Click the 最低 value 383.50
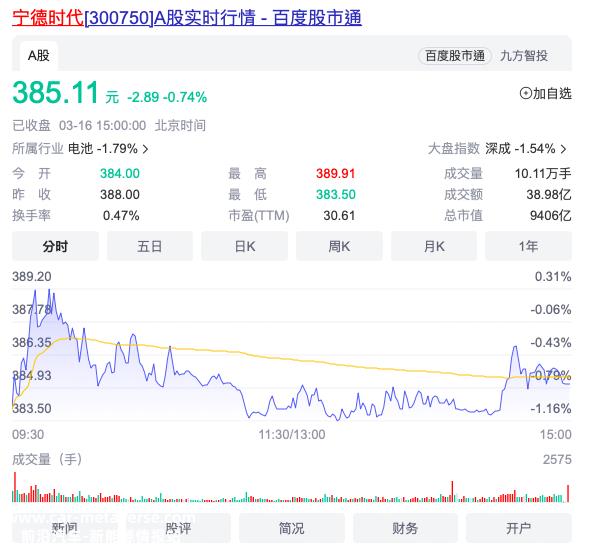 coord(336,194)
